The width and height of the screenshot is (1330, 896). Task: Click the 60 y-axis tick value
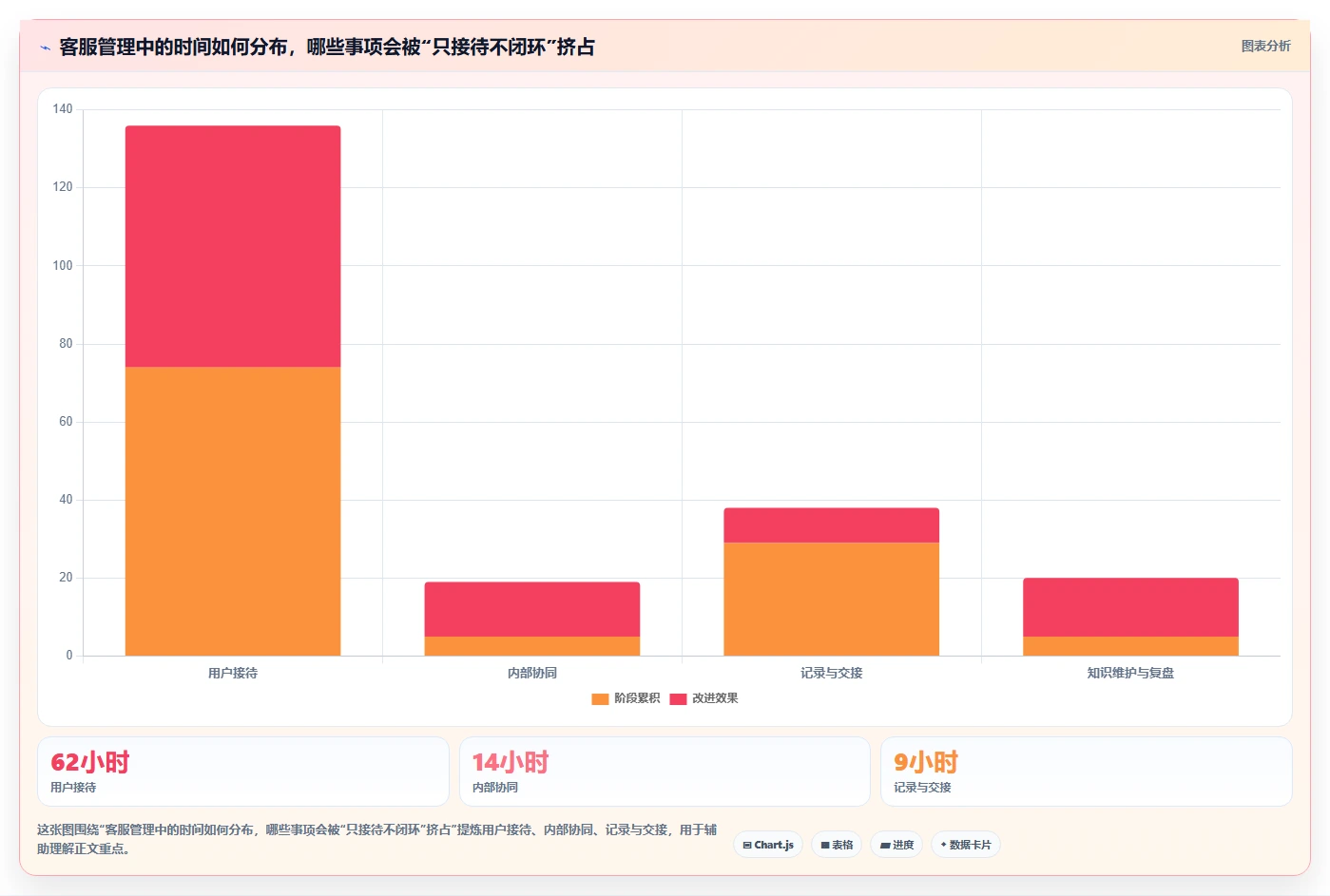click(x=66, y=422)
